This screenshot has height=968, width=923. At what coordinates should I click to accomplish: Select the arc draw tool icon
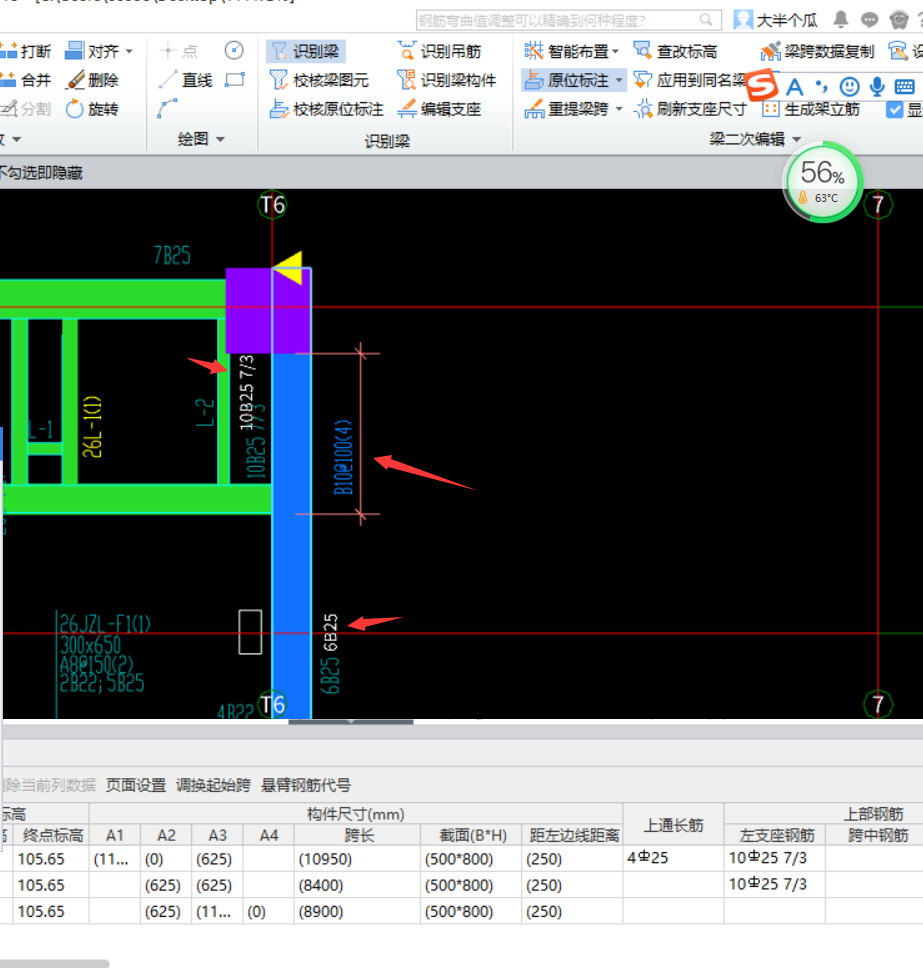click(x=167, y=109)
